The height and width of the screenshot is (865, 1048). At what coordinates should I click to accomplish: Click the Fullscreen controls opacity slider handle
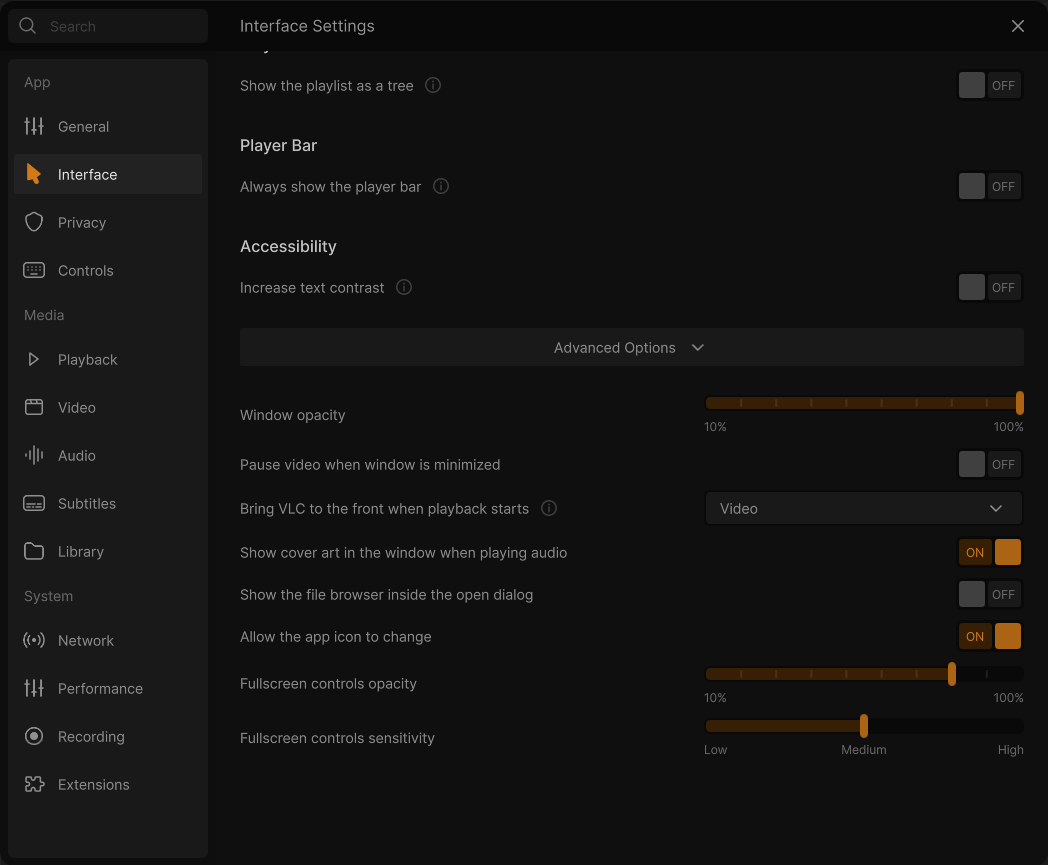pyautogui.click(x=952, y=674)
